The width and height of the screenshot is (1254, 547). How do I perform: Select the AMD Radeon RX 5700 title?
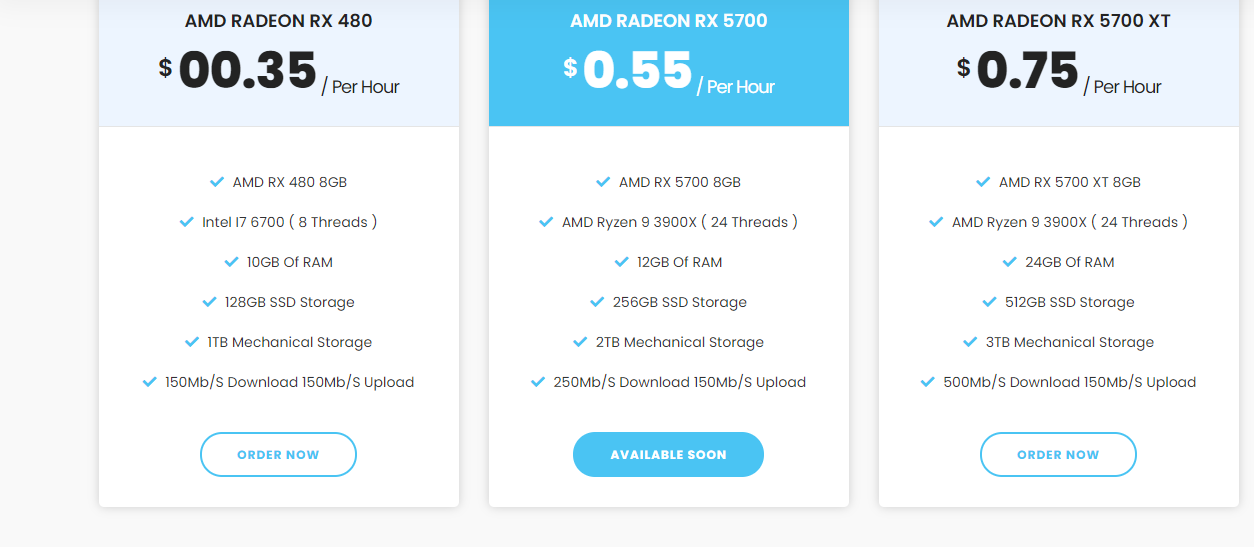coord(668,21)
